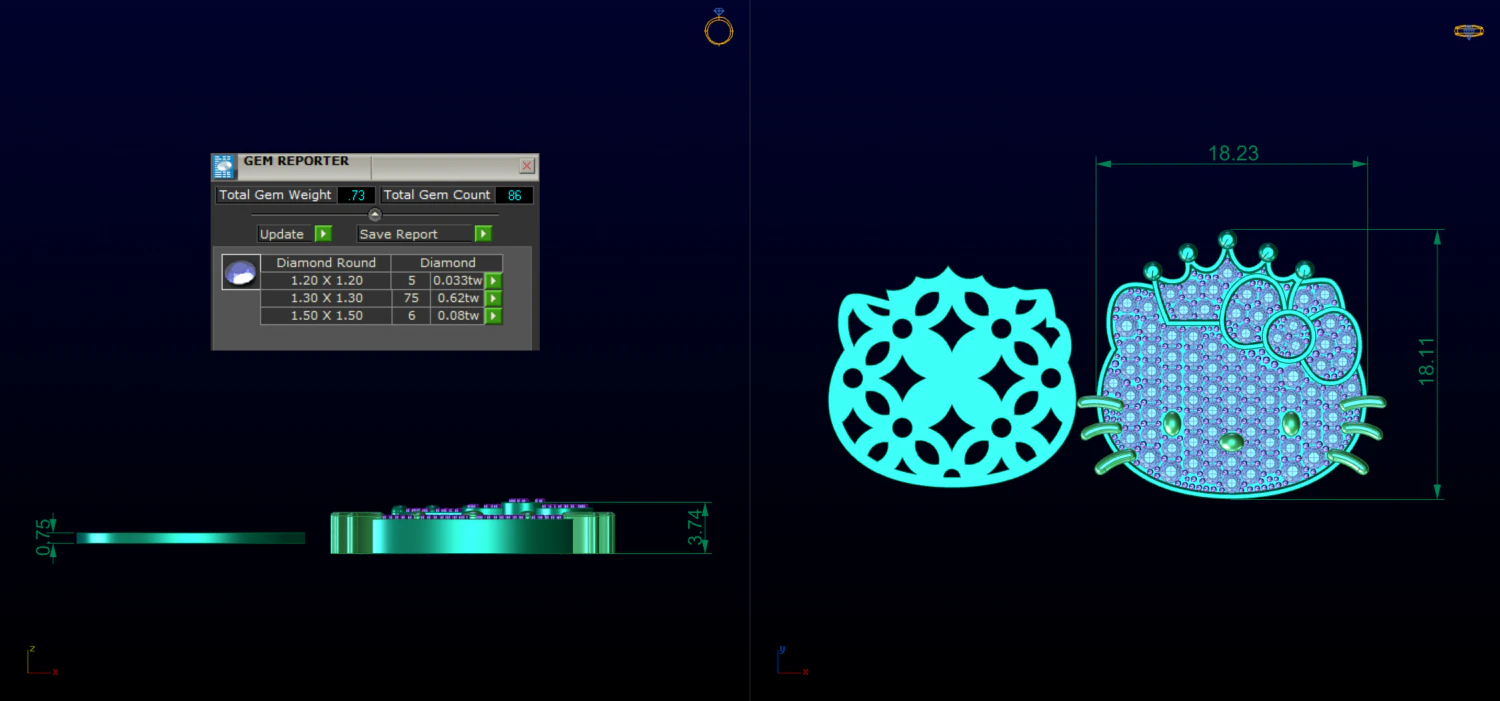Click the Diamond material header cell
Image resolution: width=1500 pixels, height=701 pixels.
(447, 263)
